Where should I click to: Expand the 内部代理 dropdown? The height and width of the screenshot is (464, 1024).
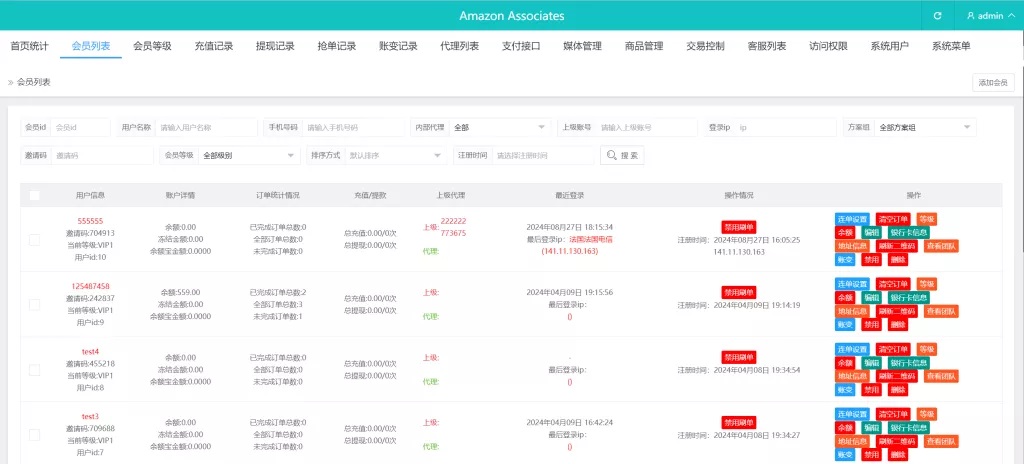[499, 128]
